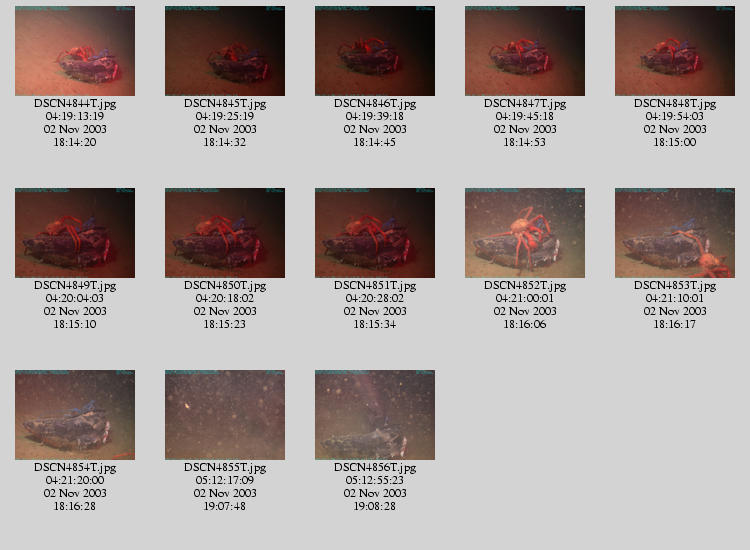Click the DSCN4849T.jpg filename text
Screen dimensions: 750x550
click(x=75, y=286)
